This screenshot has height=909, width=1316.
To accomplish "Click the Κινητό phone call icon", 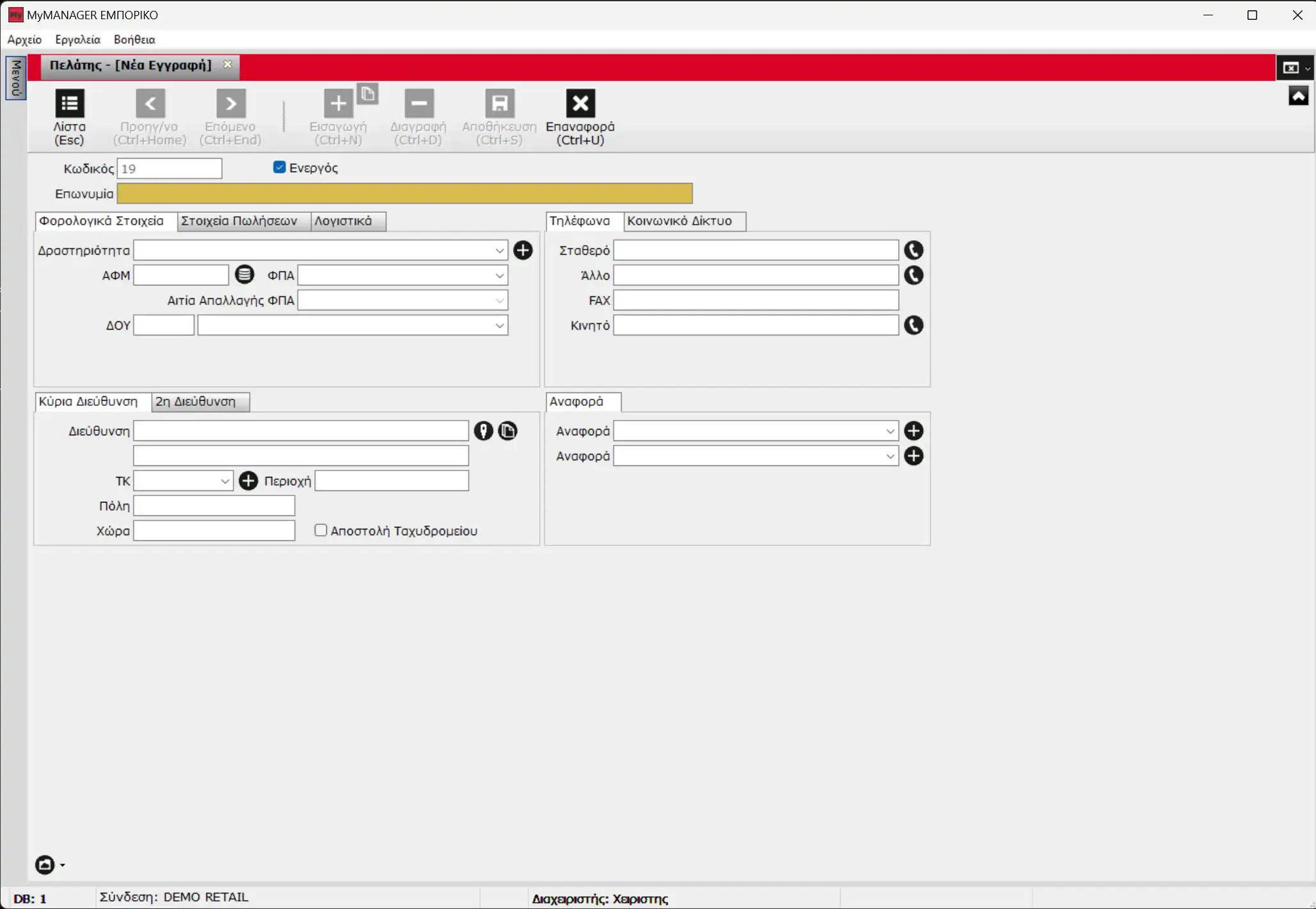I will coord(913,325).
